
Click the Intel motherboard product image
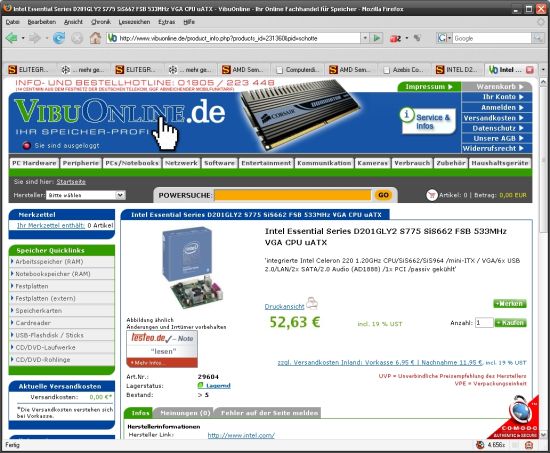(x=192, y=268)
